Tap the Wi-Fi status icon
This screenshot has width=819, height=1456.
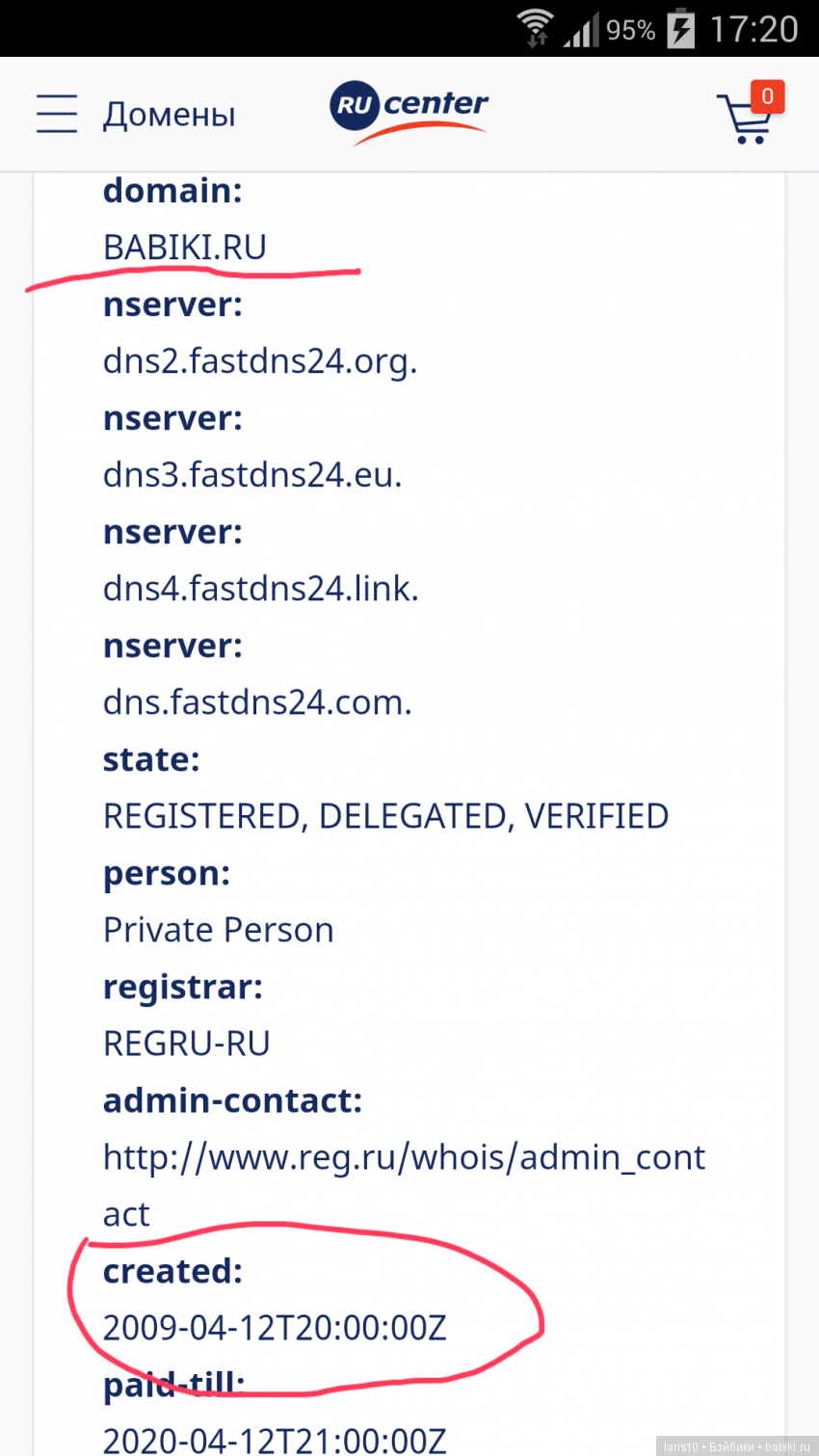(535, 28)
